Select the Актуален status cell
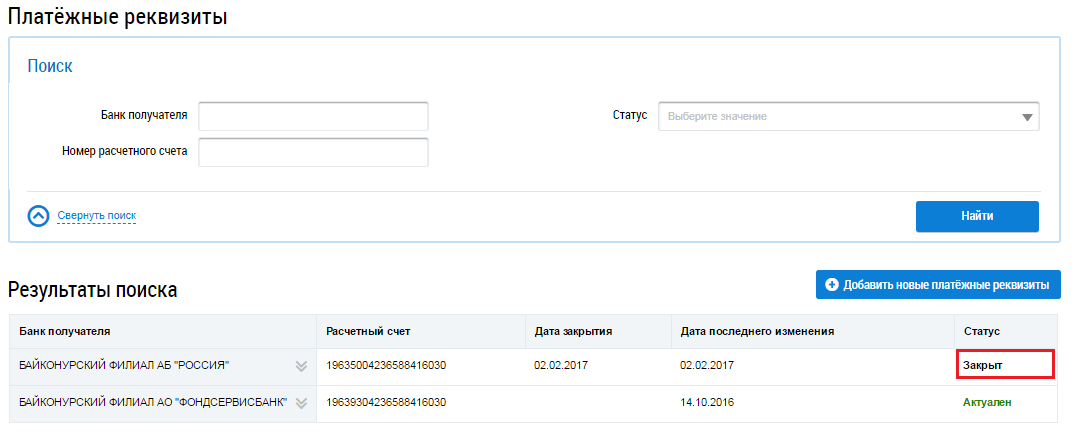Image resolution: width=1078 pixels, height=432 pixels. [988, 402]
